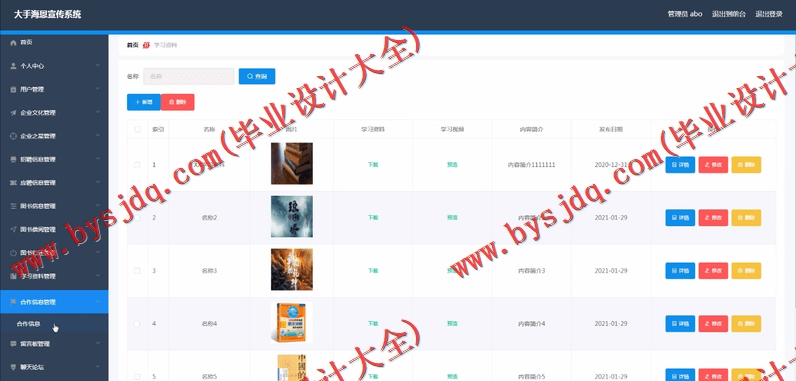Expand 企业之星管理 with its chevron
The height and width of the screenshot is (381, 796).
point(97,136)
